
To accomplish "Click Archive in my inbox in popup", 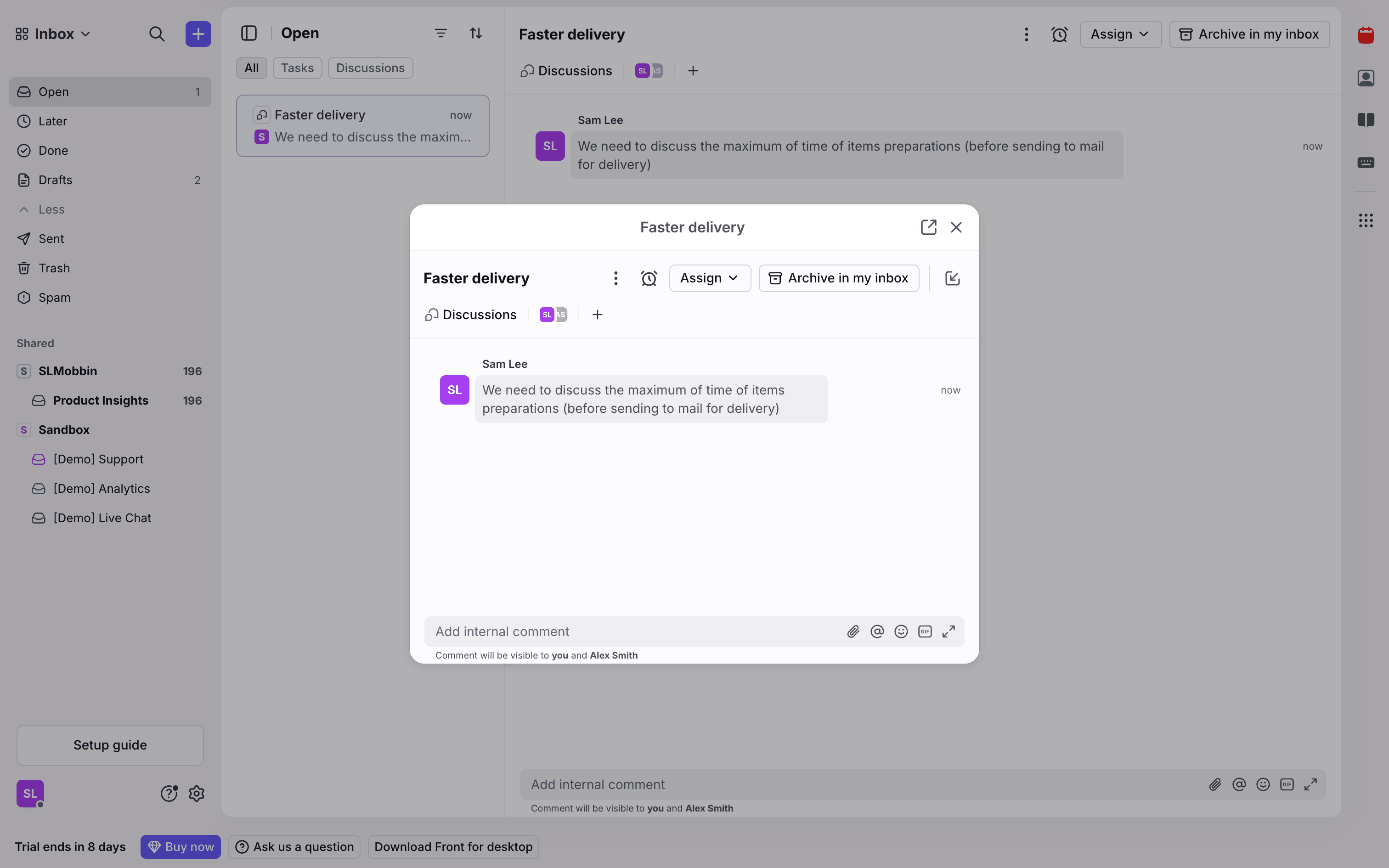I will click(839, 278).
